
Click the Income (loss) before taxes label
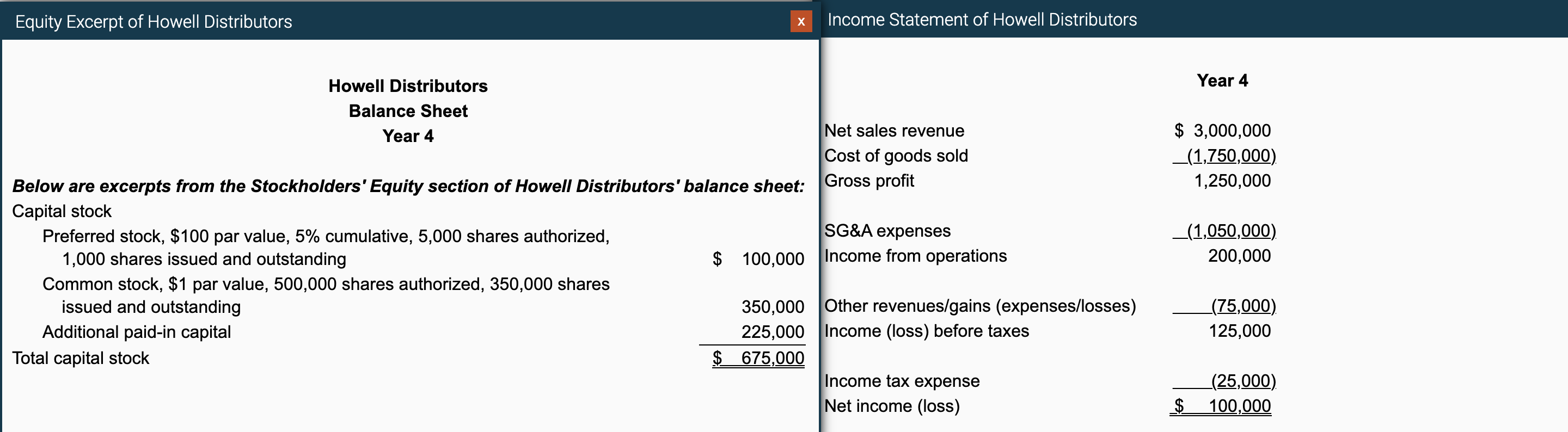[927, 331]
